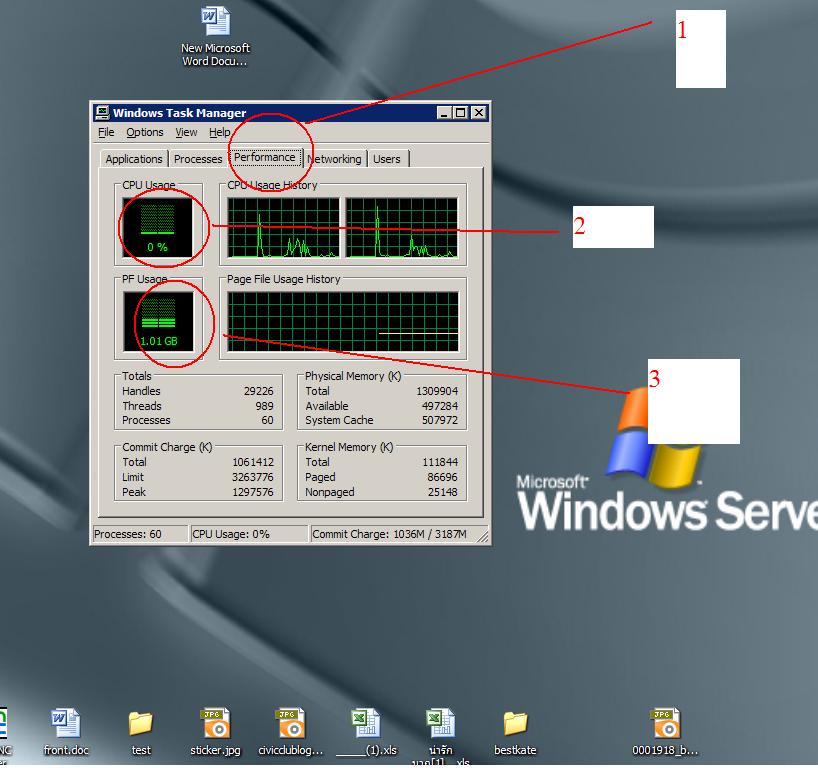This screenshot has height=768, width=818.
Task: Open the View menu
Action: pos(186,132)
